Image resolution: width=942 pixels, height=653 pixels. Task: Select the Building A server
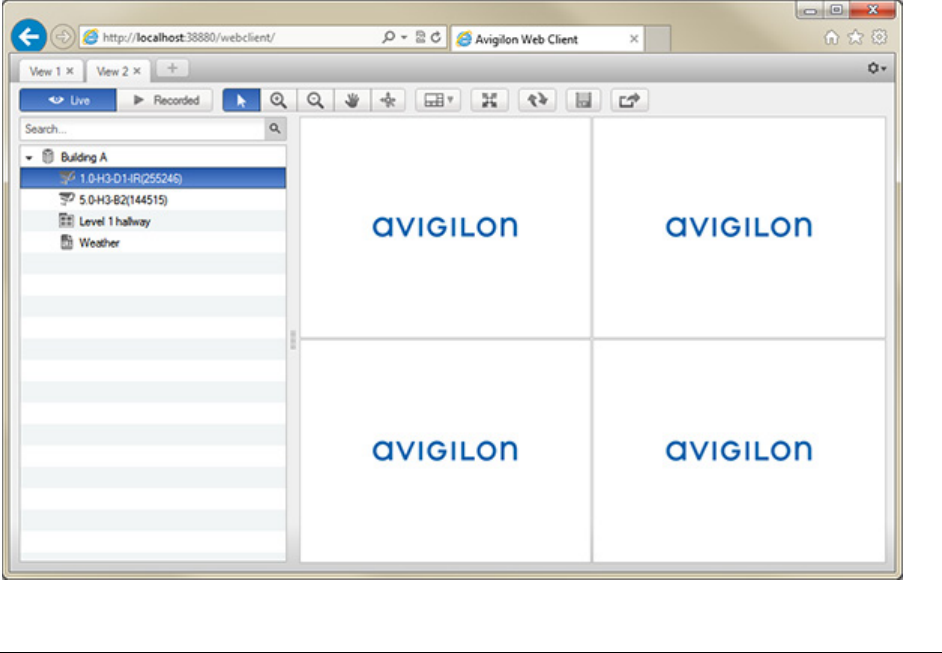pyautogui.click(x=84, y=157)
